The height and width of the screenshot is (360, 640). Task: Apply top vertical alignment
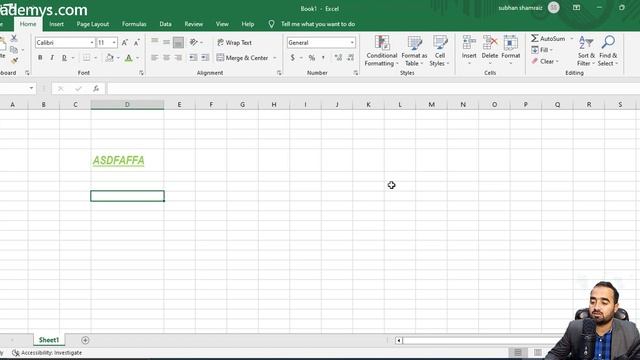(x=155, y=41)
